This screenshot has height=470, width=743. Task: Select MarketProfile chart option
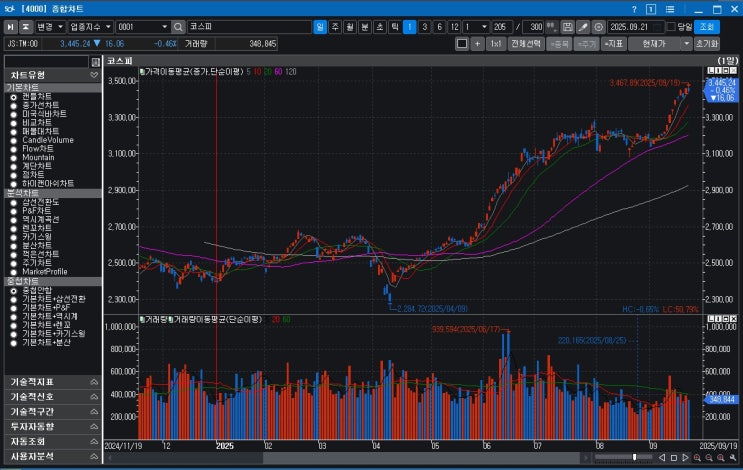point(14,272)
